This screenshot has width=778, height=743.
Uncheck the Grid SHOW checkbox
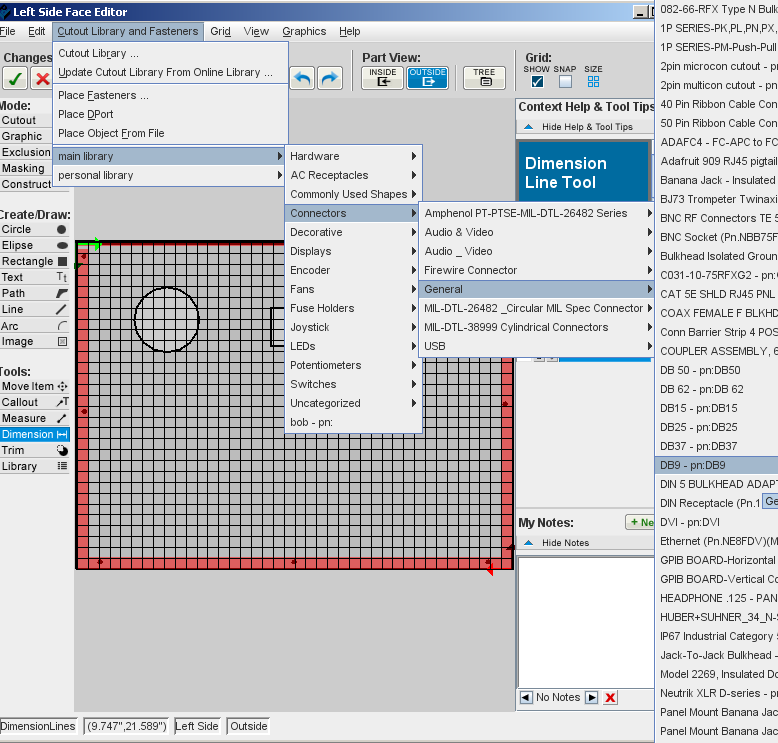point(537,82)
